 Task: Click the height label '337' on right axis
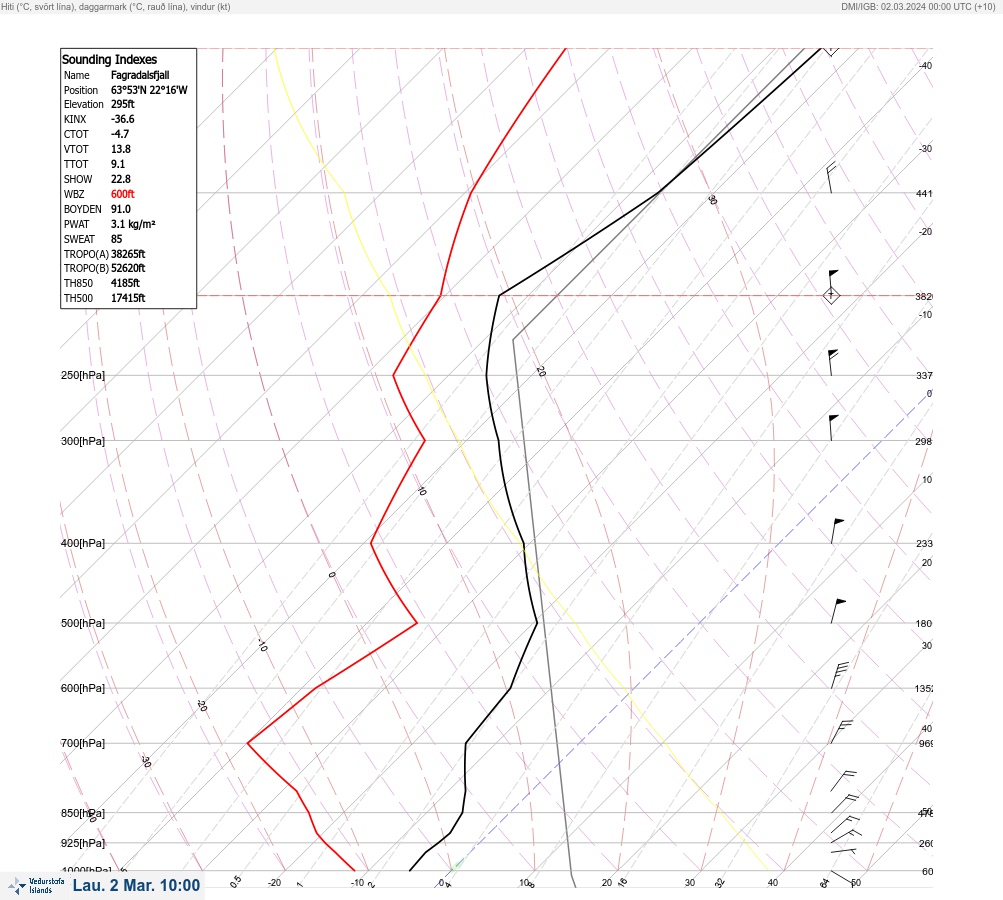tap(924, 375)
